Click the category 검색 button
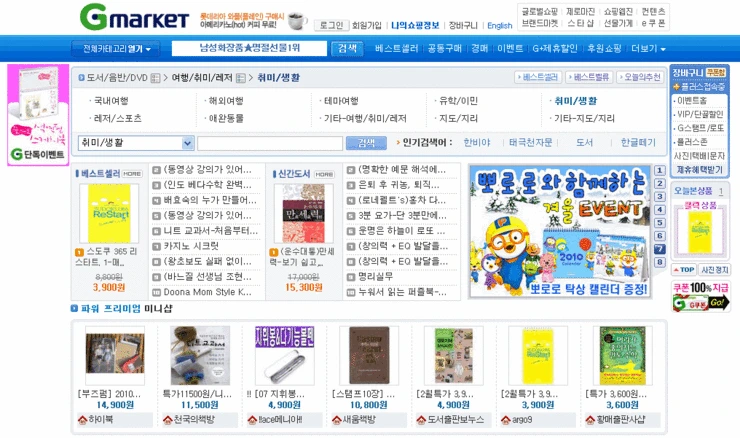740x438 pixels. click(x=366, y=143)
